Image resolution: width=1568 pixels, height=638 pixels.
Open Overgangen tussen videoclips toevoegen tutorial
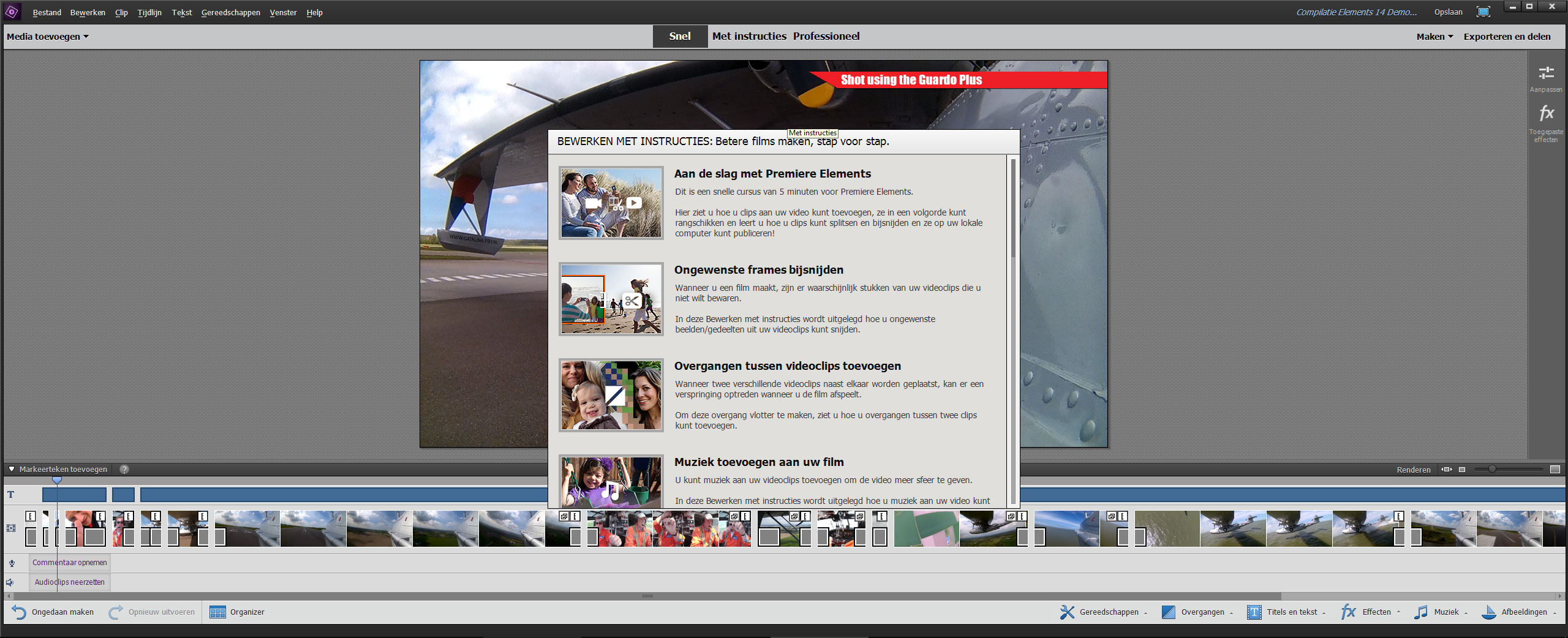(x=788, y=366)
